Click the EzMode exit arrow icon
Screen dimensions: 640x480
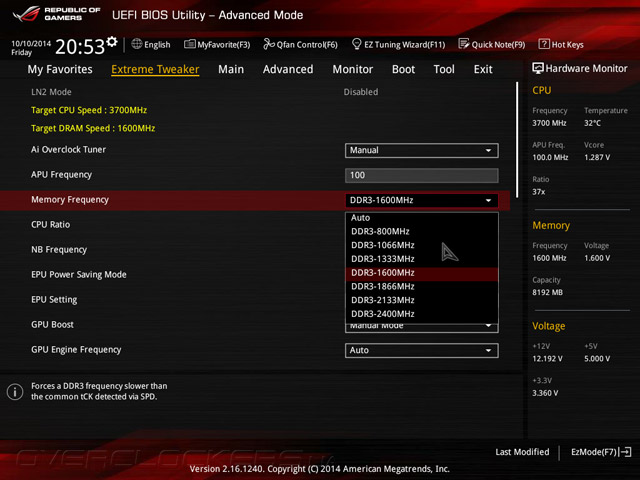(626, 452)
